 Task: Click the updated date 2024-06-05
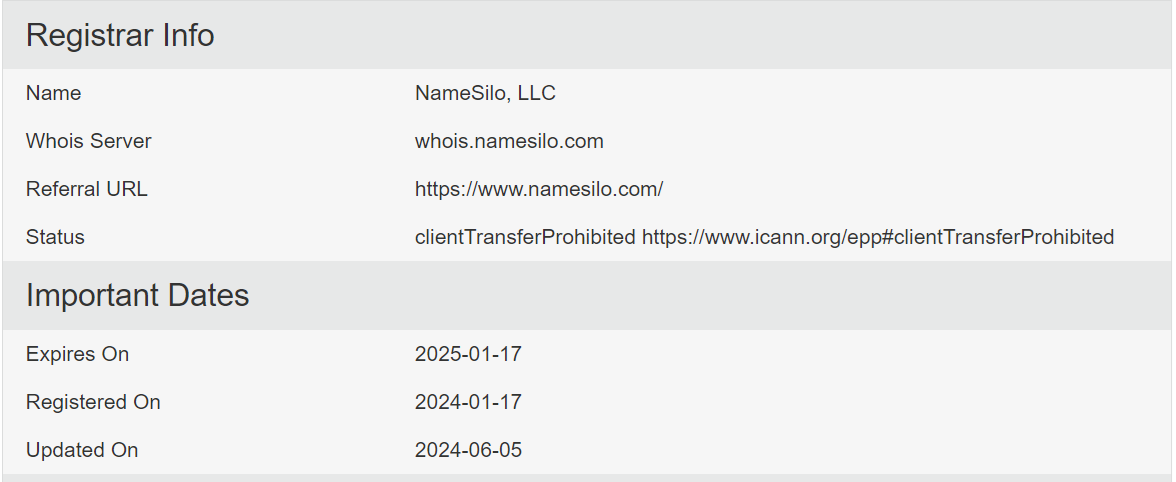(468, 450)
